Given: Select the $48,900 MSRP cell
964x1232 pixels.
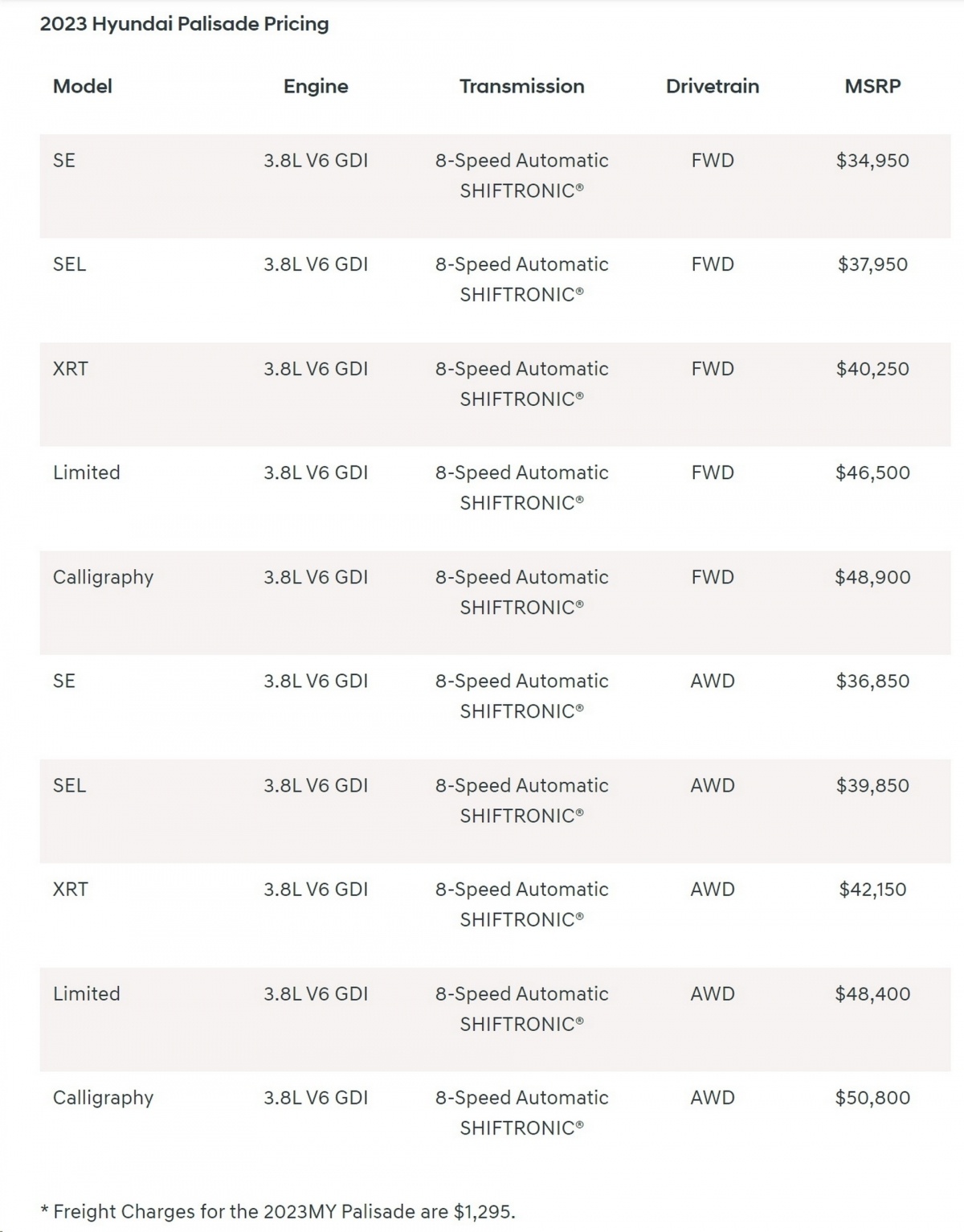Looking at the screenshot, I should click(872, 577).
